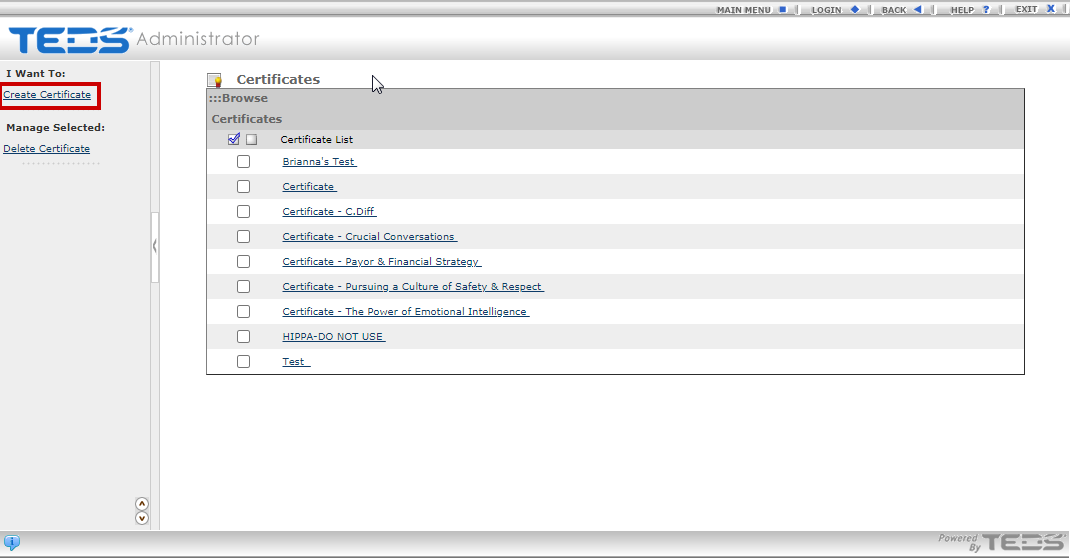Click the Main Menu square icon

[783, 9]
